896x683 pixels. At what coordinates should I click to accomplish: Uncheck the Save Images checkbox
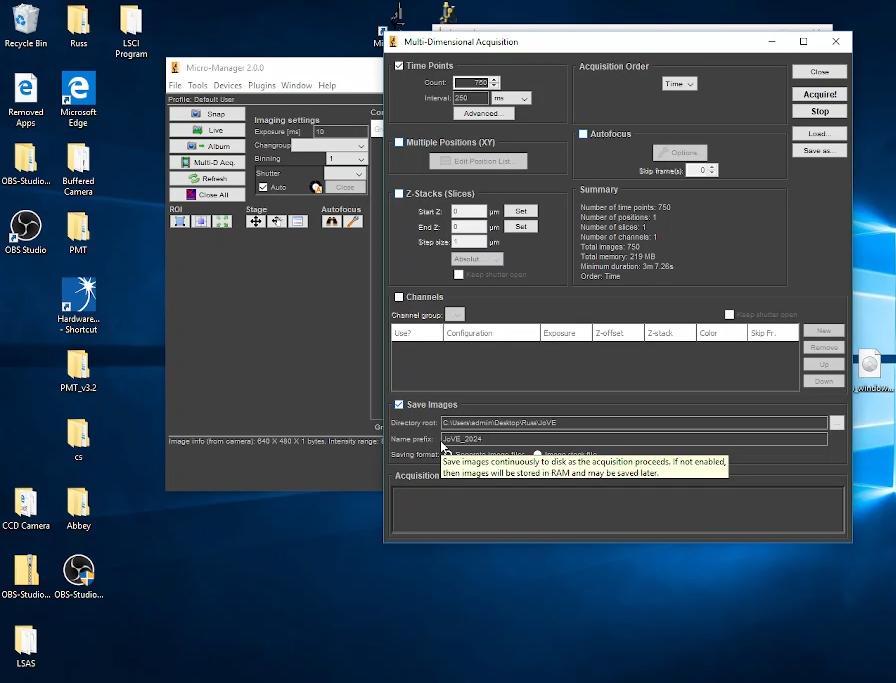click(x=399, y=405)
